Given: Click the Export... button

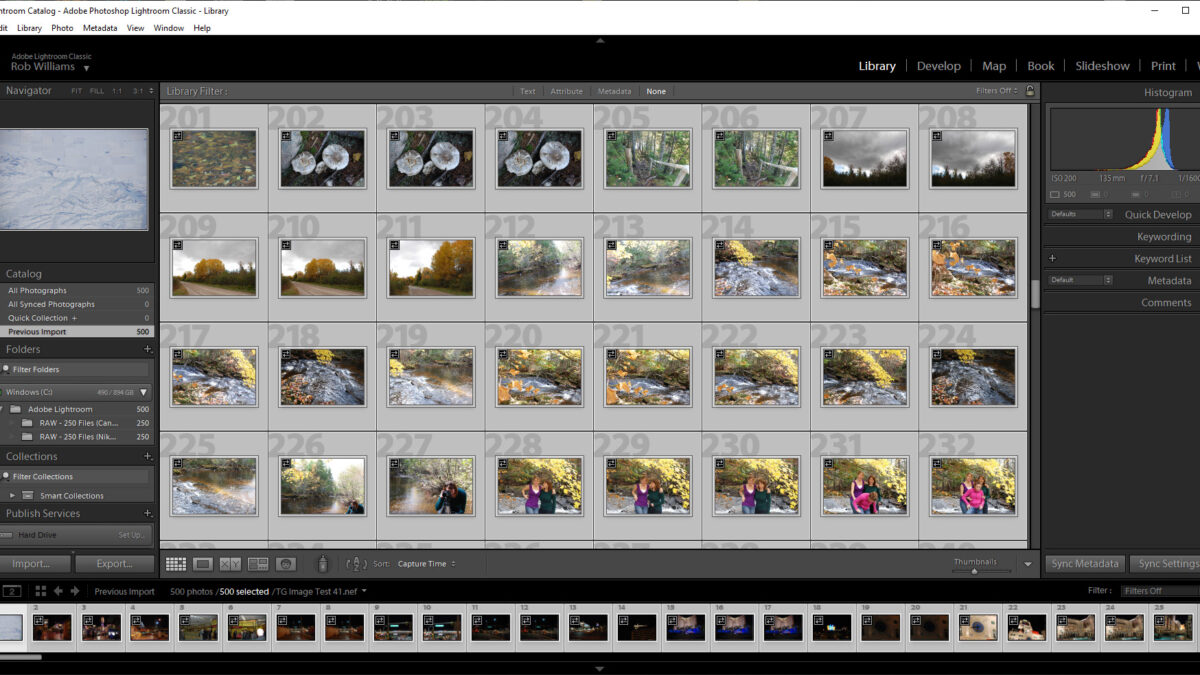Looking at the screenshot, I should pos(115,564).
